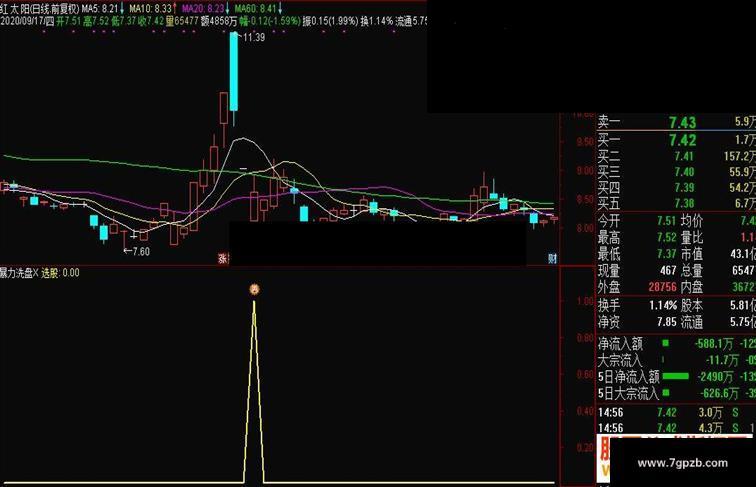Click the 5日大宗流入 -626.6万 row

click(676, 393)
